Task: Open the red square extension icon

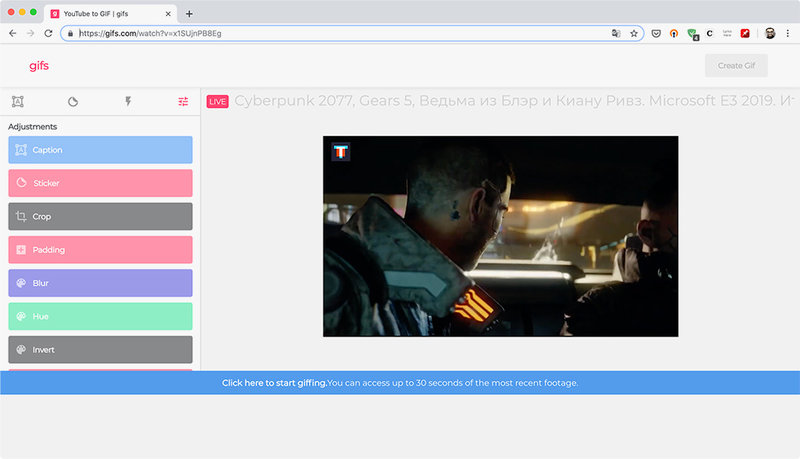Action: (x=745, y=33)
